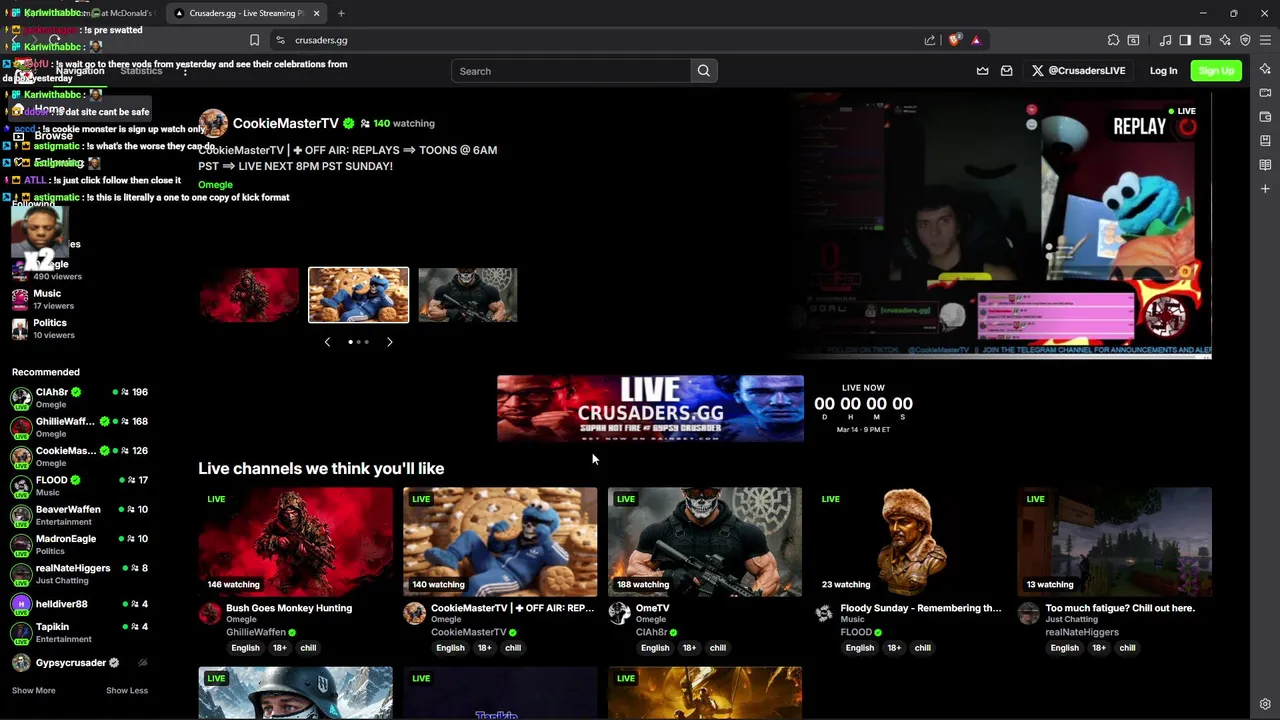
Task: Open the Brave Wallet toolbar icon
Action: (x=1205, y=40)
